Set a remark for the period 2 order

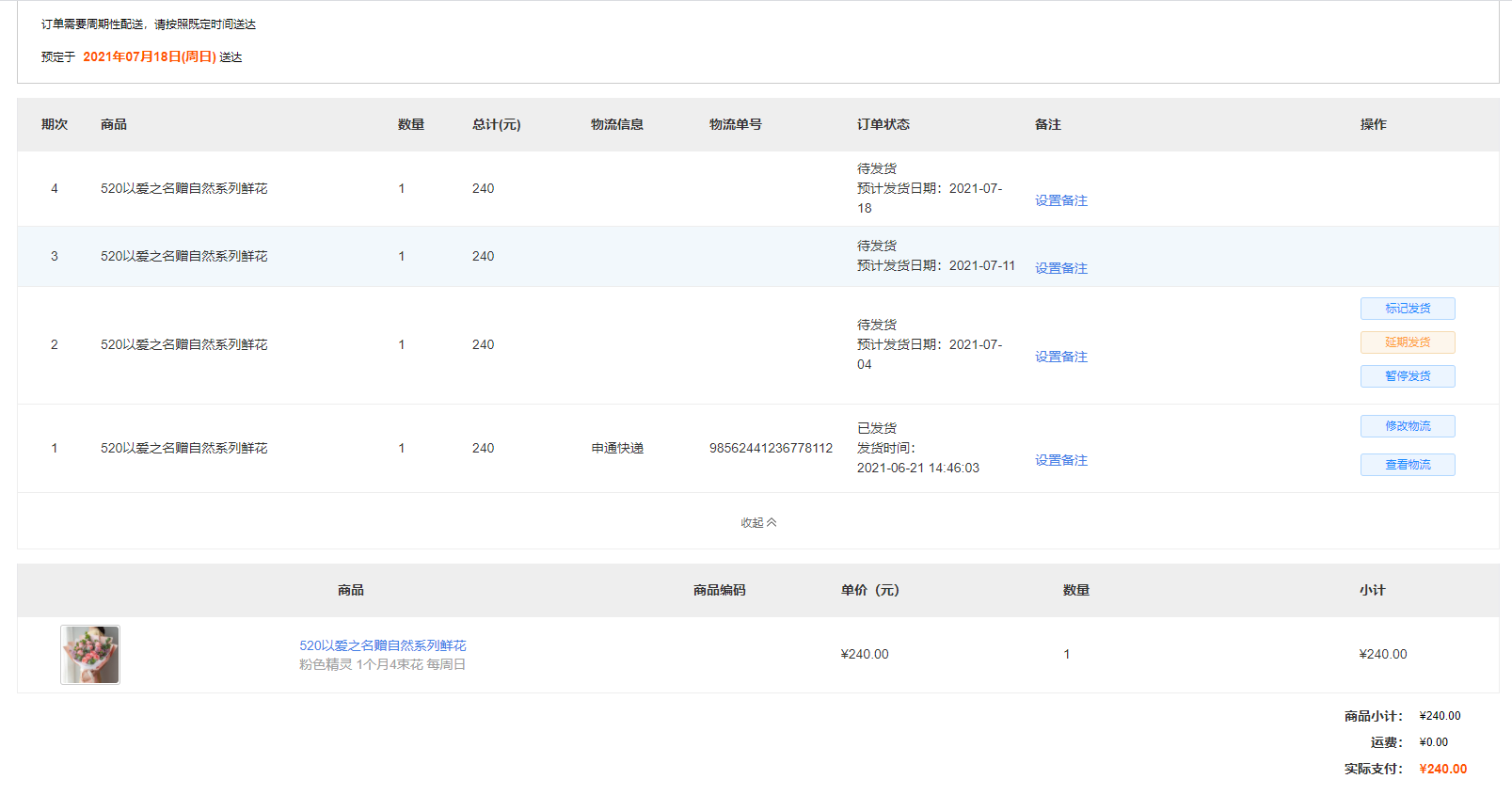1060,357
